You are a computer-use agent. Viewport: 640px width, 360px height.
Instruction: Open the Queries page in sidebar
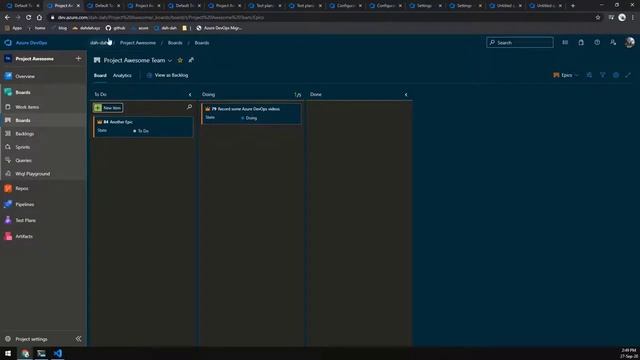coord(23,160)
